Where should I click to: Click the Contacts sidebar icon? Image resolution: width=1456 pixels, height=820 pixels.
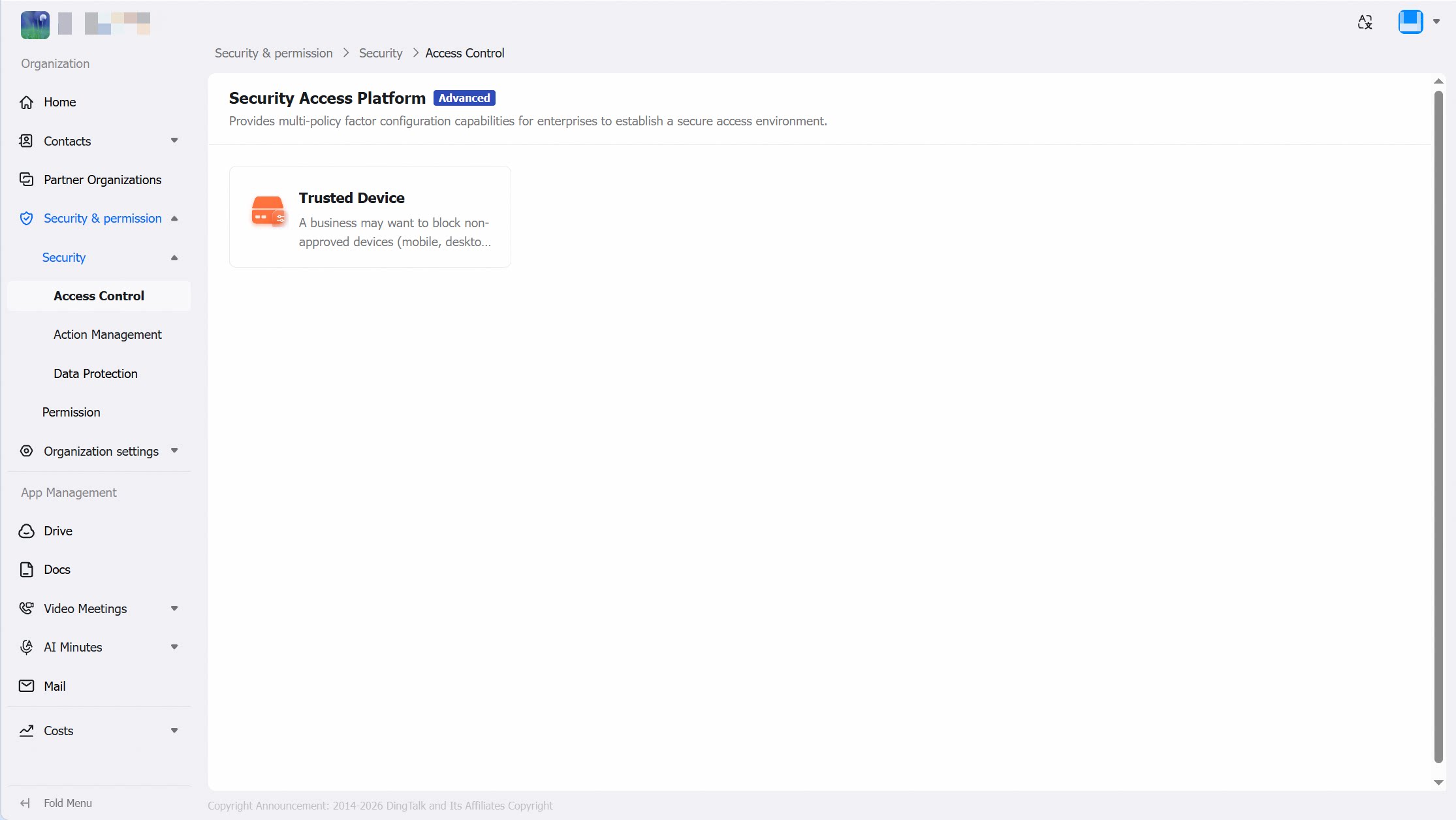pos(26,140)
